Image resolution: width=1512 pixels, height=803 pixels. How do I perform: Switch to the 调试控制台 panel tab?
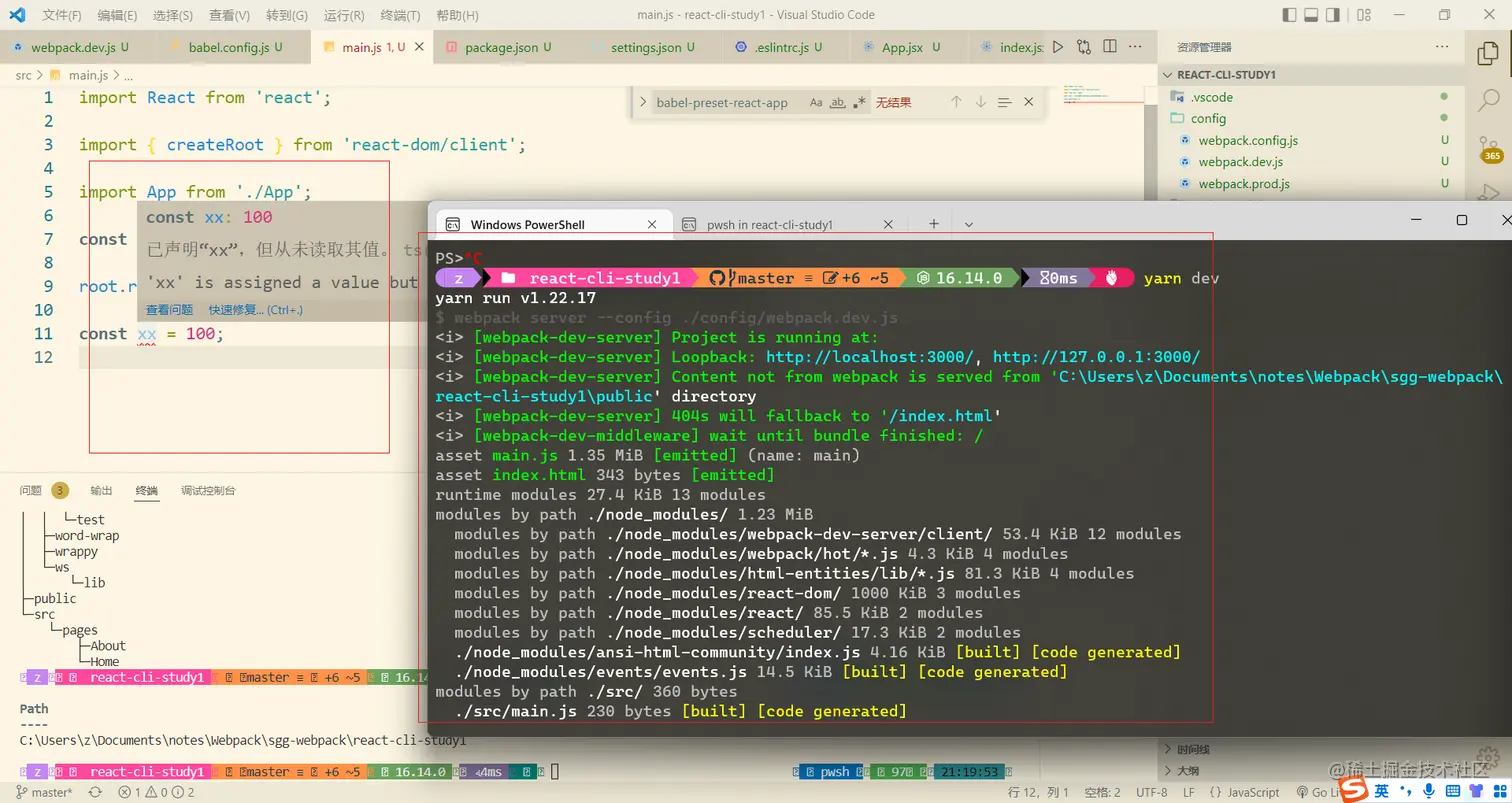[208, 490]
